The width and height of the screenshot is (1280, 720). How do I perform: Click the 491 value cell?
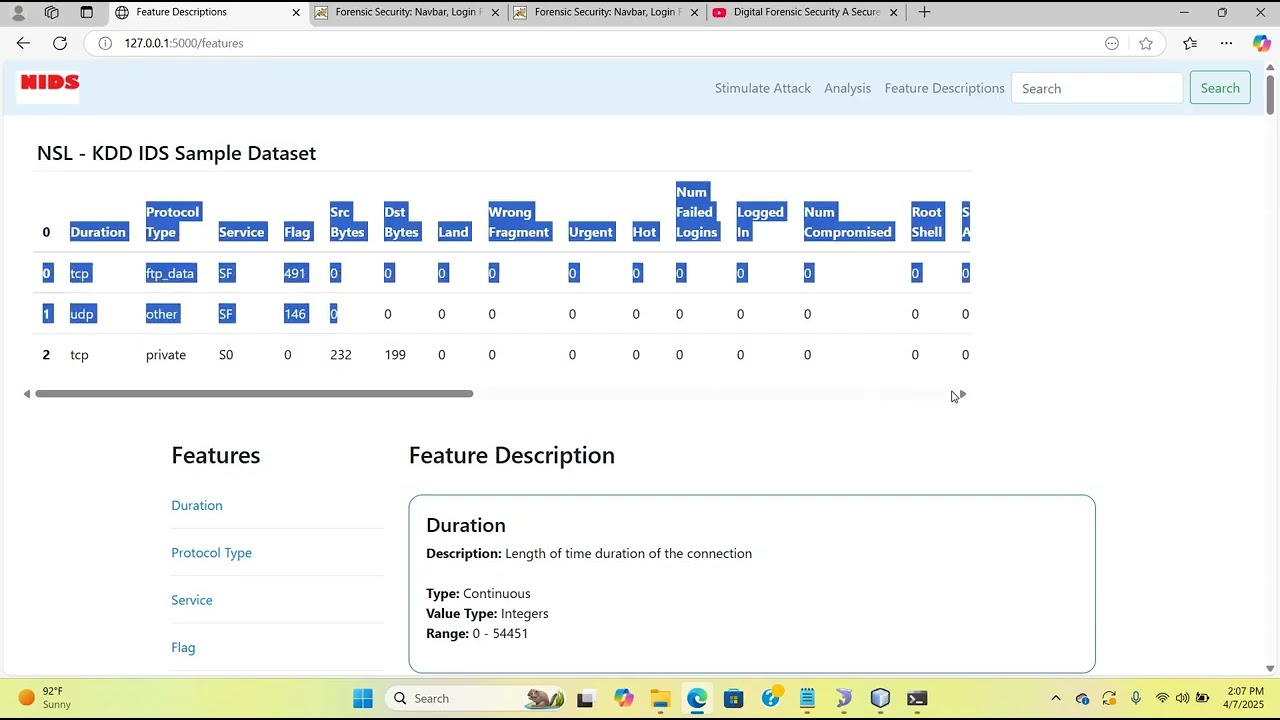click(x=295, y=273)
